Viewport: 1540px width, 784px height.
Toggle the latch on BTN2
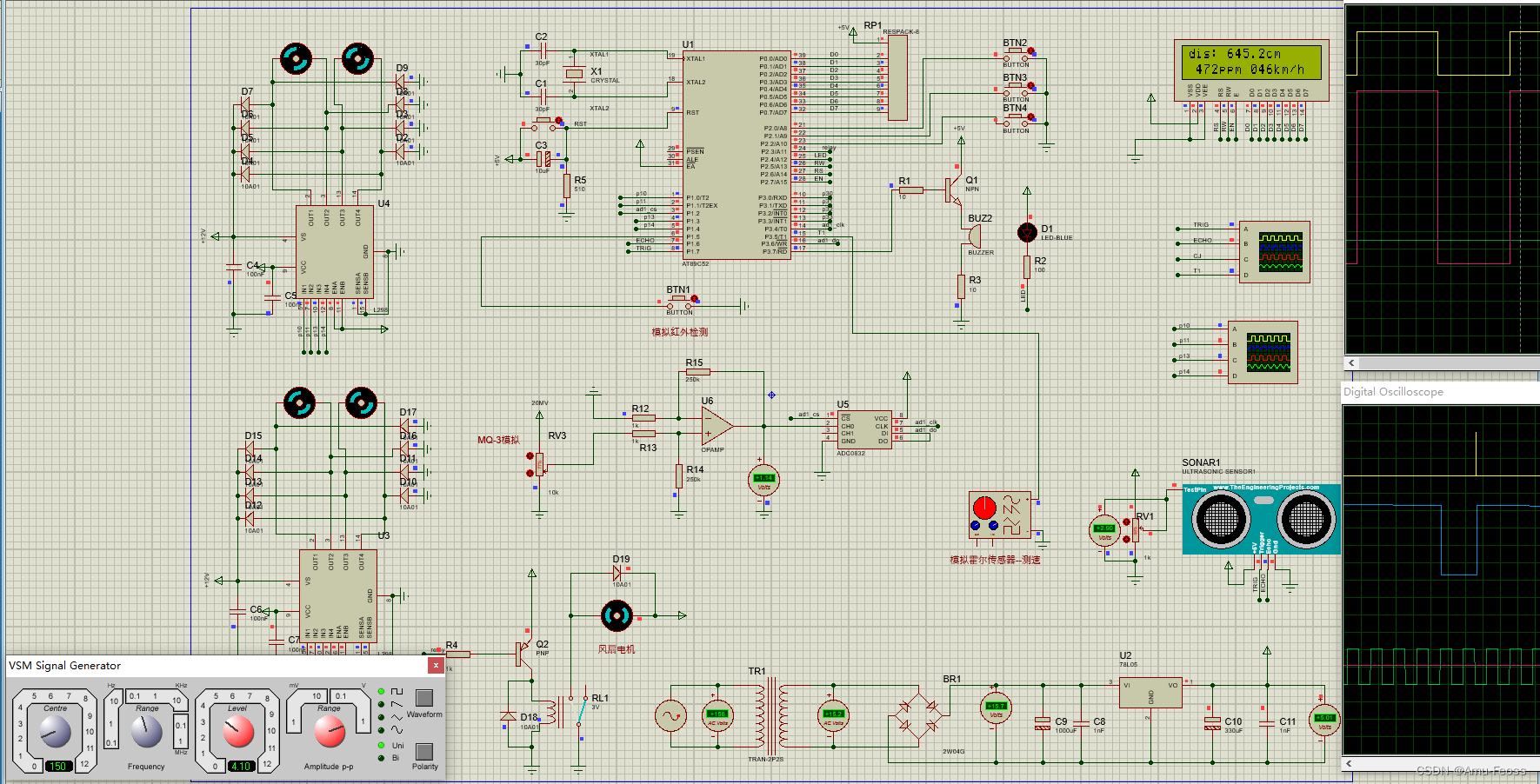(1031, 52)
